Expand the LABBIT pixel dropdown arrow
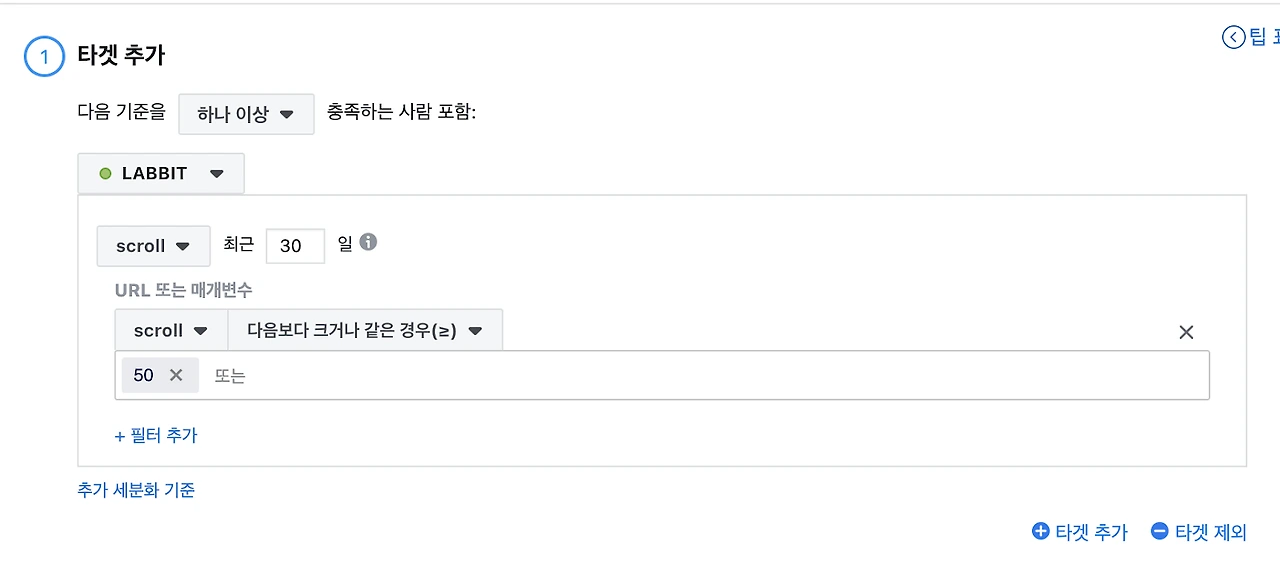This screenshot has height=565, width=1280. 217,174
